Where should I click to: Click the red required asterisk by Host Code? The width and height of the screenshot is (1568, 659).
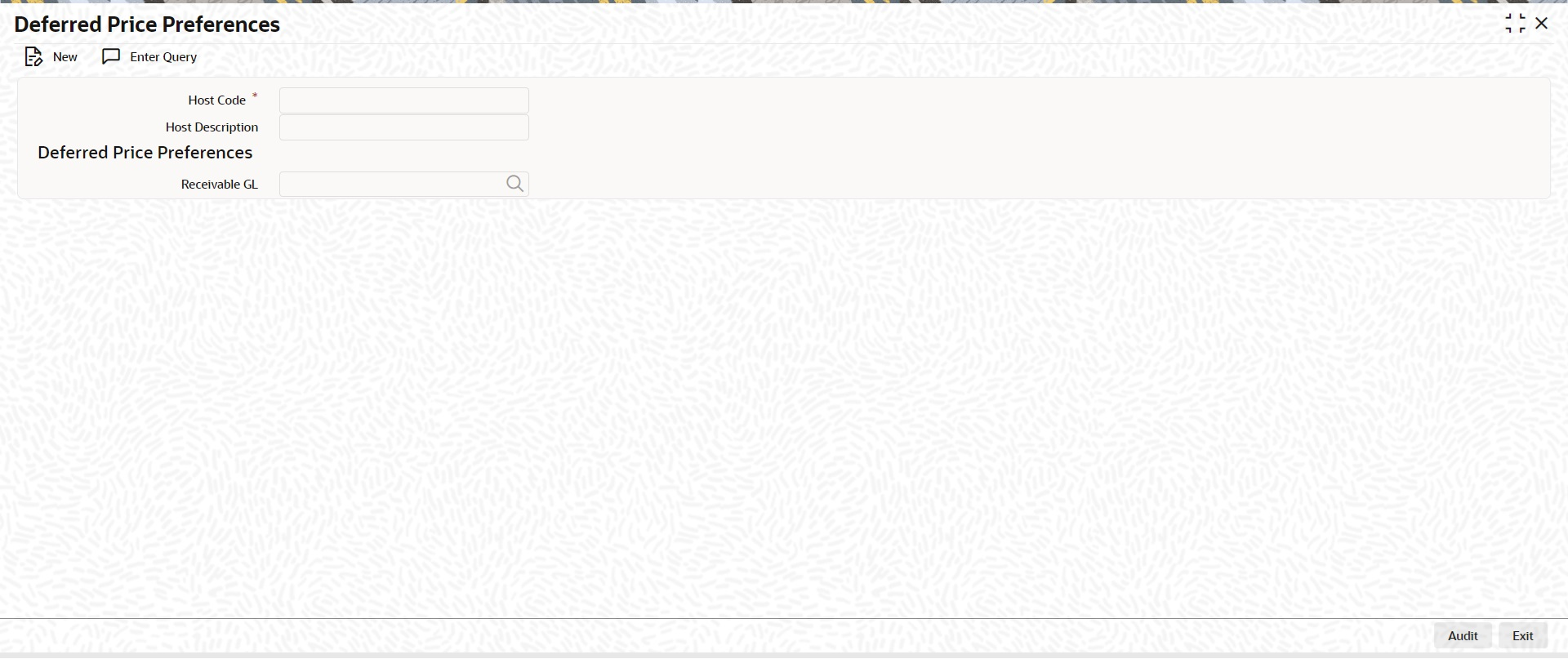coord(255,96)
